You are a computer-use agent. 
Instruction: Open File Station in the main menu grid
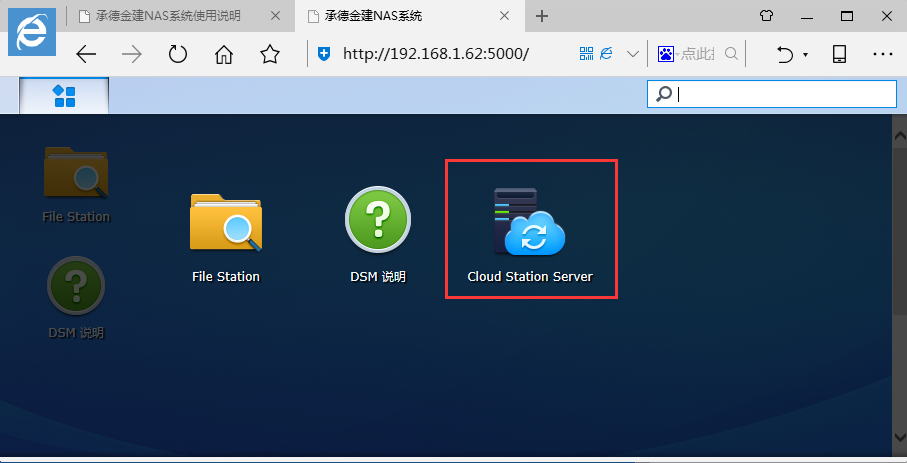coord(226,237)
